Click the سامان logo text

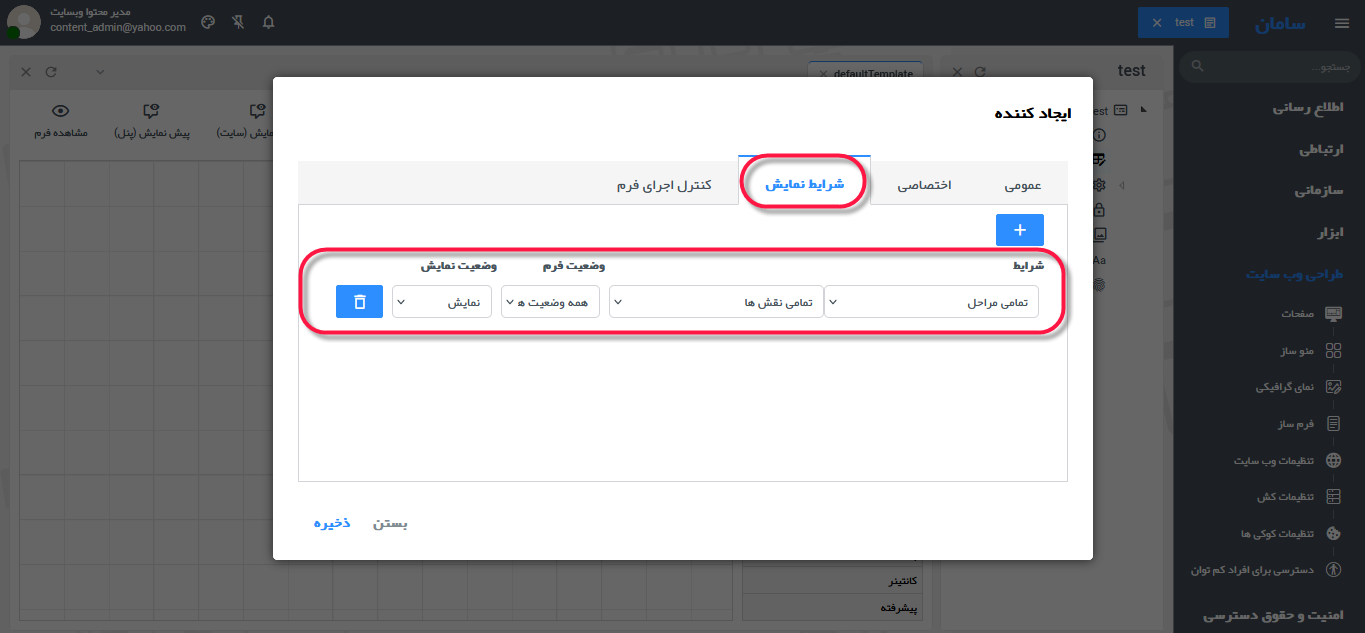(1280, 23)
